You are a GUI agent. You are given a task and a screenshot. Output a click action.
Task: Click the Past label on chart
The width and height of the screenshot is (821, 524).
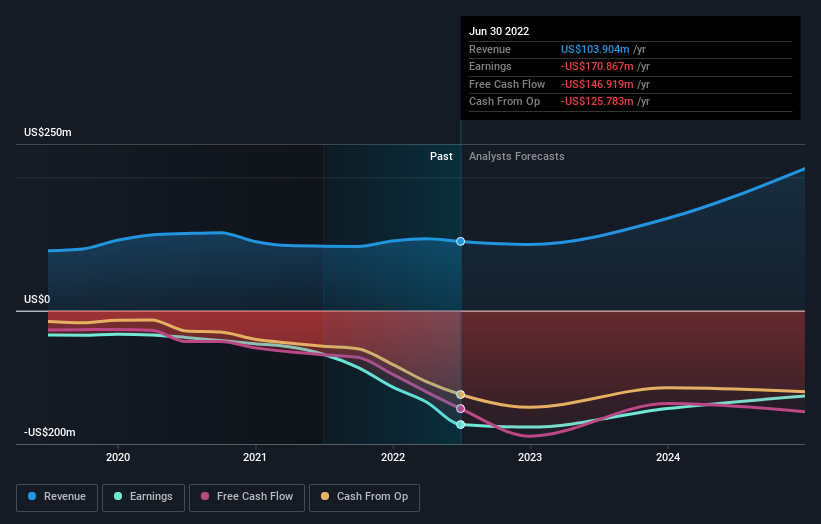(441, 156)
